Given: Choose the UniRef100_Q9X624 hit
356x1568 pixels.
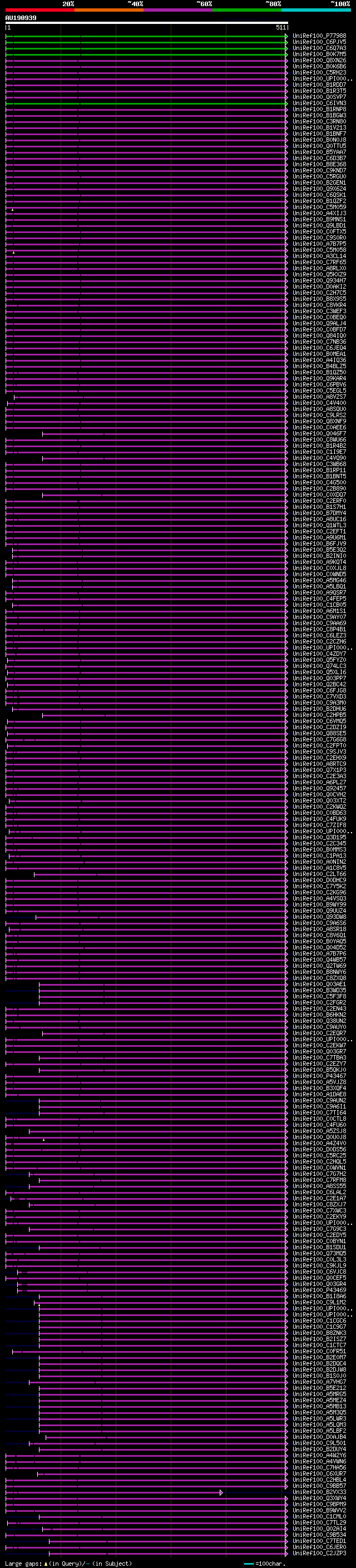Looking at the screenshot, I should point(319,189).
